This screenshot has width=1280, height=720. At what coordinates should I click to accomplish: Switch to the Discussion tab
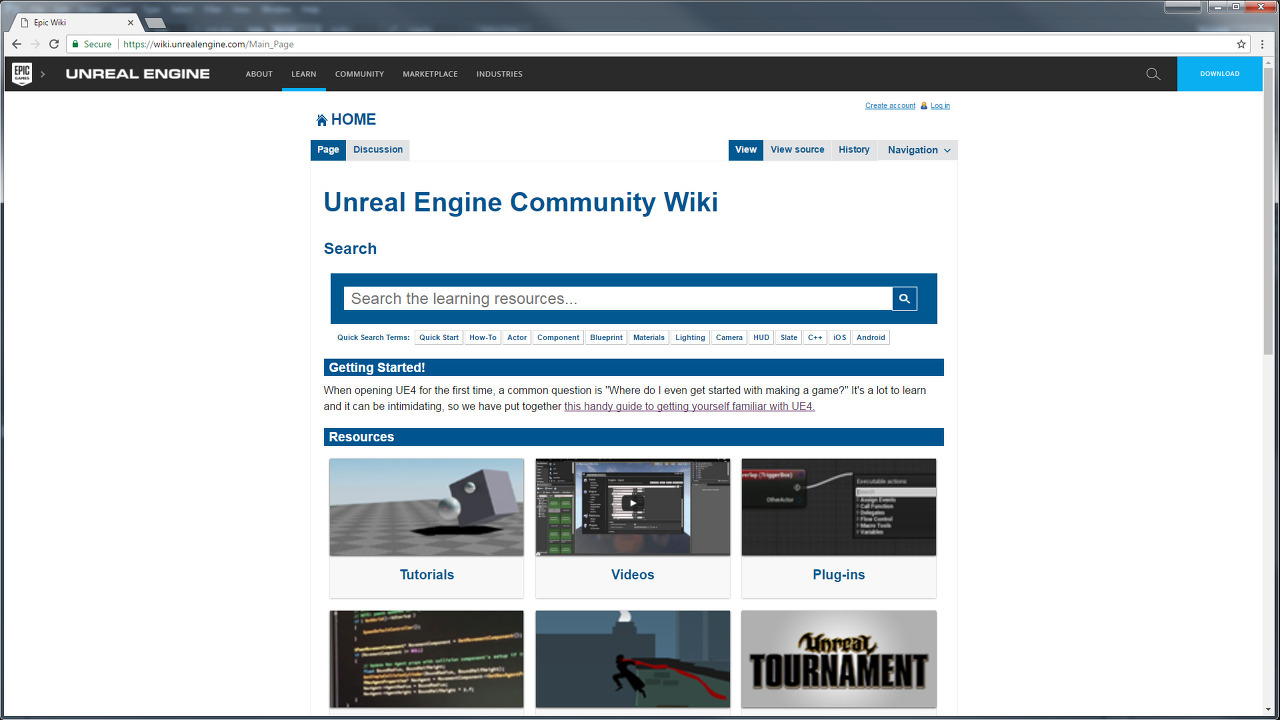click(x=378, y=150)
